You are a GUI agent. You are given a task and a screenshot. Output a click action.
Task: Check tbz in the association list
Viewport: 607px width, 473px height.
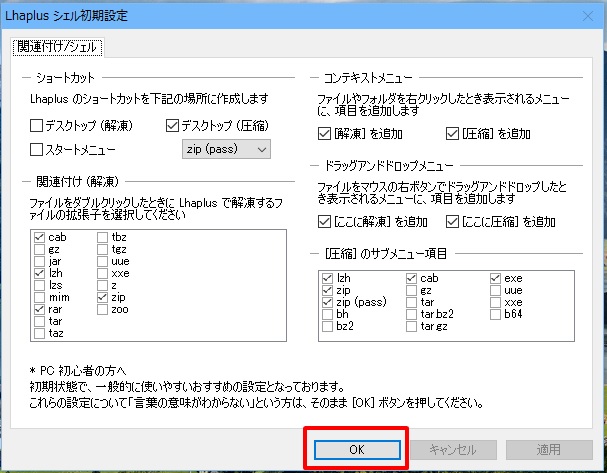(102, 237)
